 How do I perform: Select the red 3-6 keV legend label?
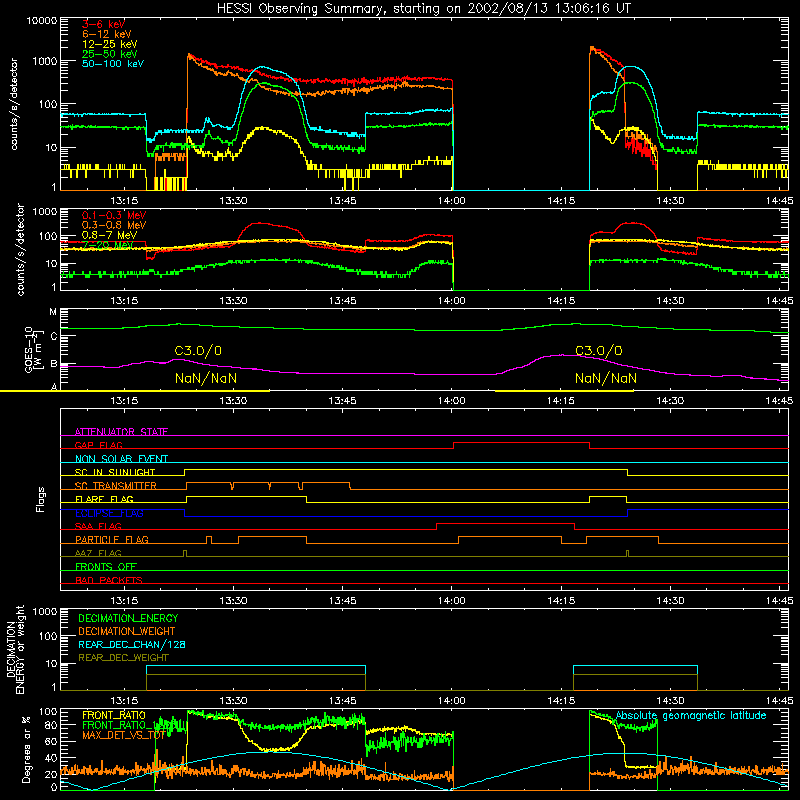click(x=104, y=24)
